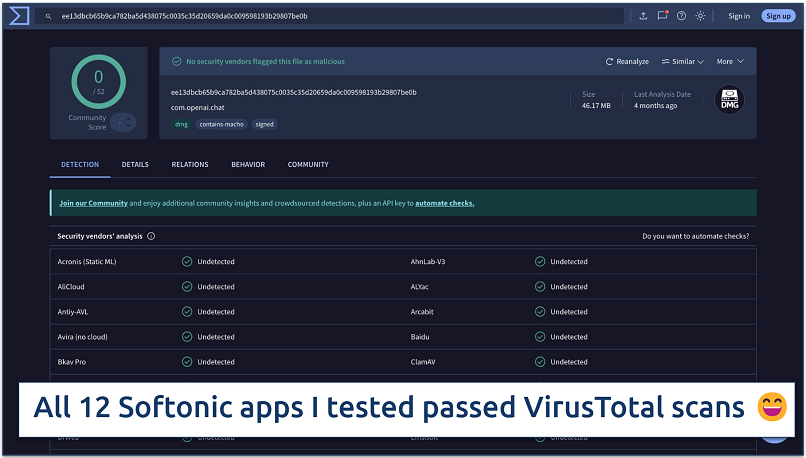The image size is (806, 458).
Task: Open the help question-mark icon
Action: click(x=681, y=16)
